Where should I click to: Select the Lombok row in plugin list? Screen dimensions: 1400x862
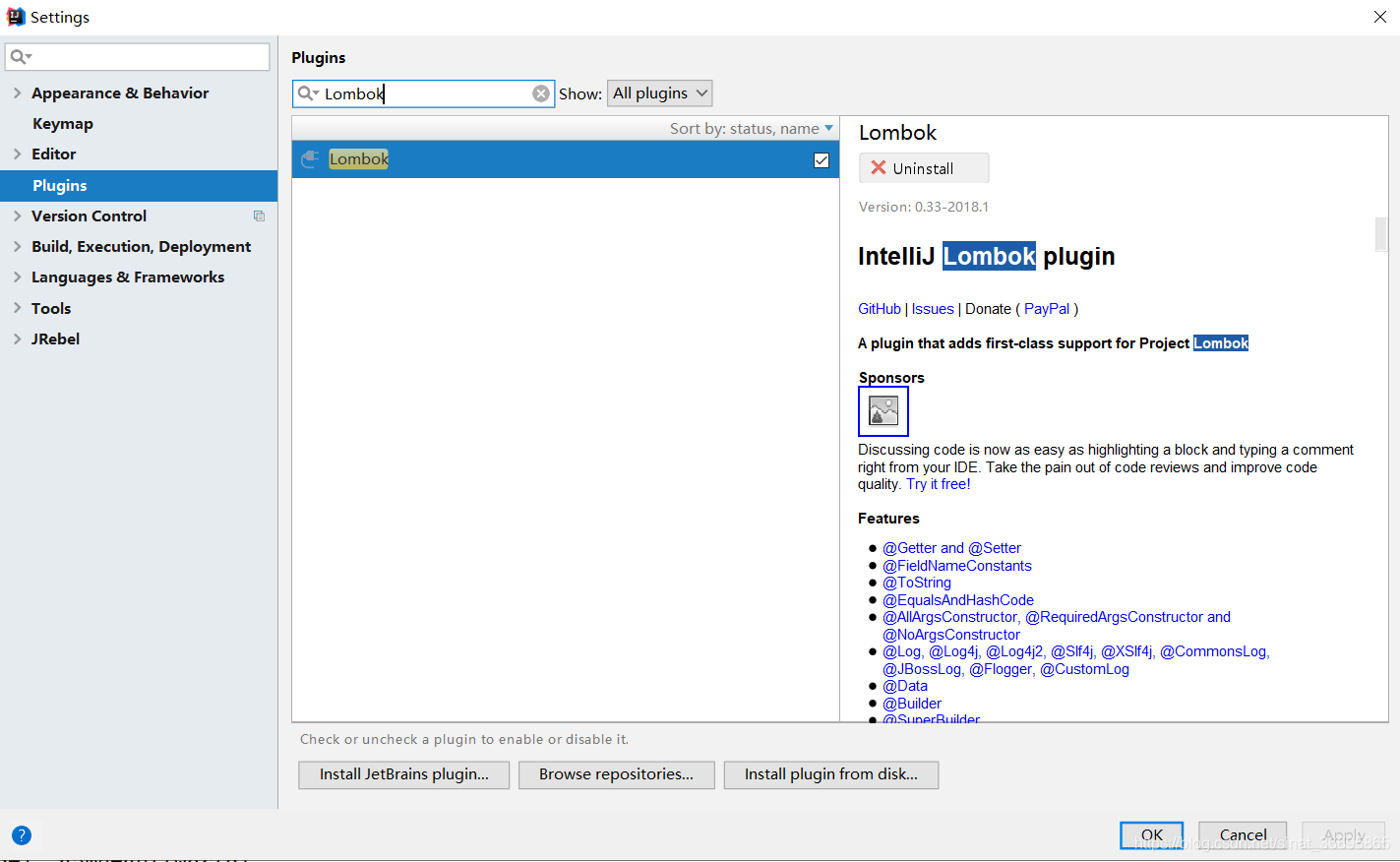(566, 159)
